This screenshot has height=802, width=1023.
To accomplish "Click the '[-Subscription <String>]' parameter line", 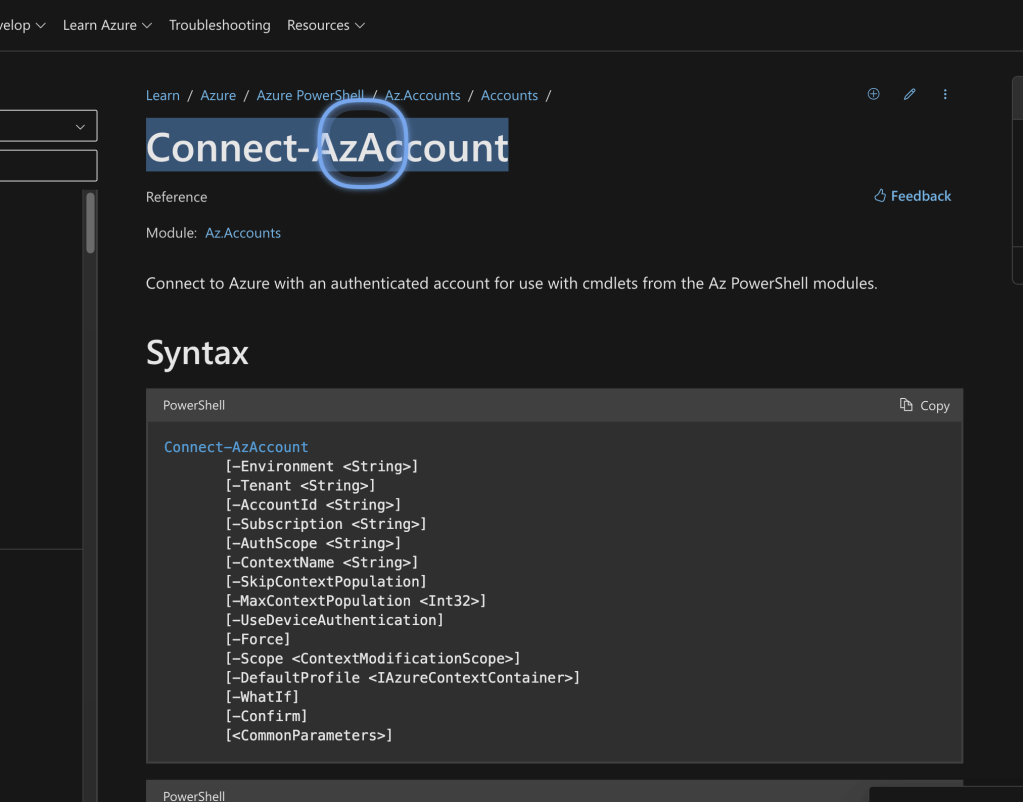I will click(x=326, y=524).
